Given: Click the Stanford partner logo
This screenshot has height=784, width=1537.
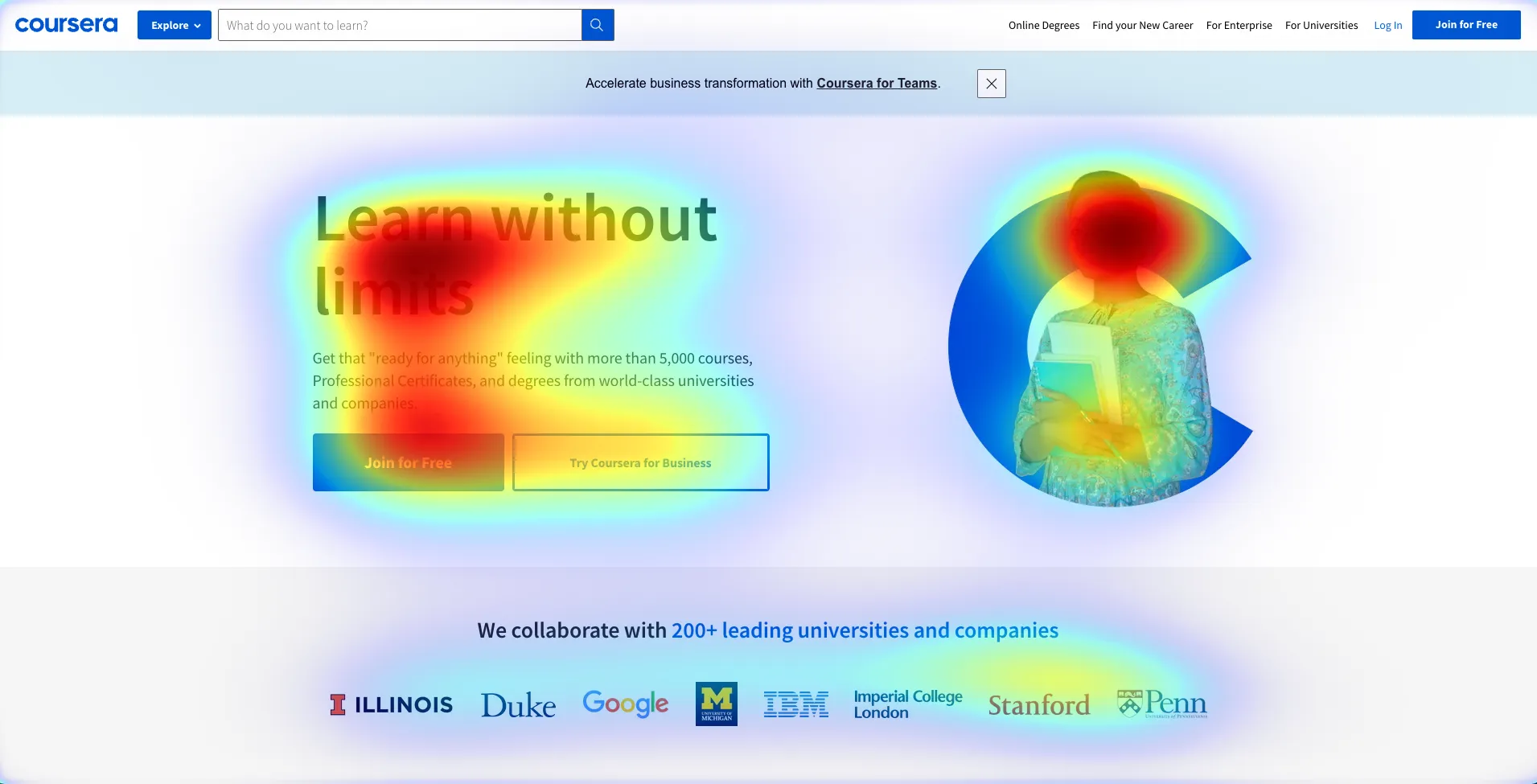Looking at the screenshot, I should click(x=1038, y=705).
